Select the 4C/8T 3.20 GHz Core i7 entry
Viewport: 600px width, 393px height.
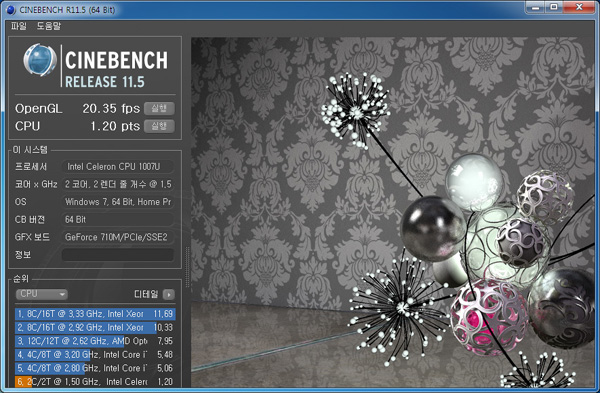[x=95, y=355]
